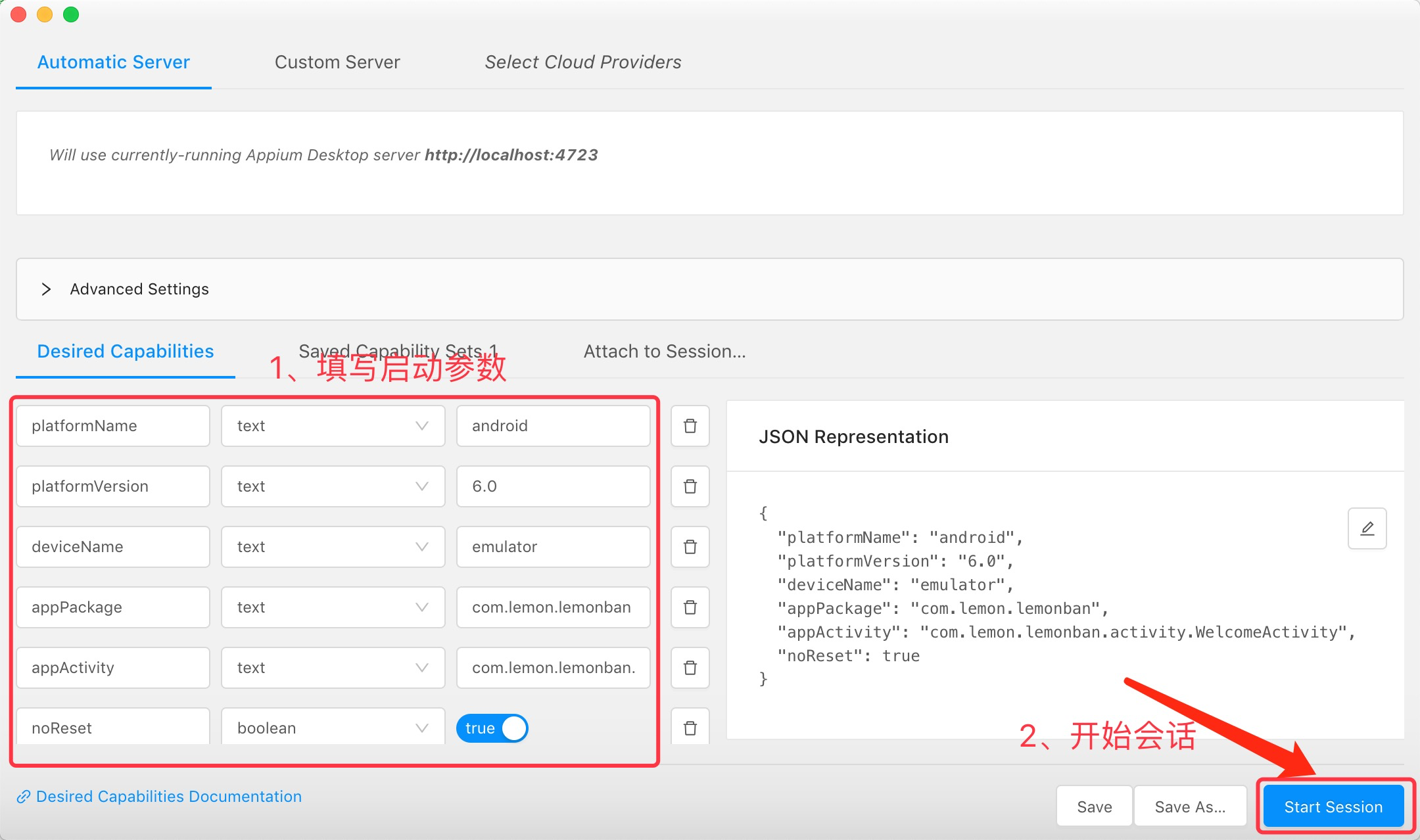The width and height of the screenshot is (1420, 840).
Task: Switch to Attach to Session tab
Action: point(664,351)
